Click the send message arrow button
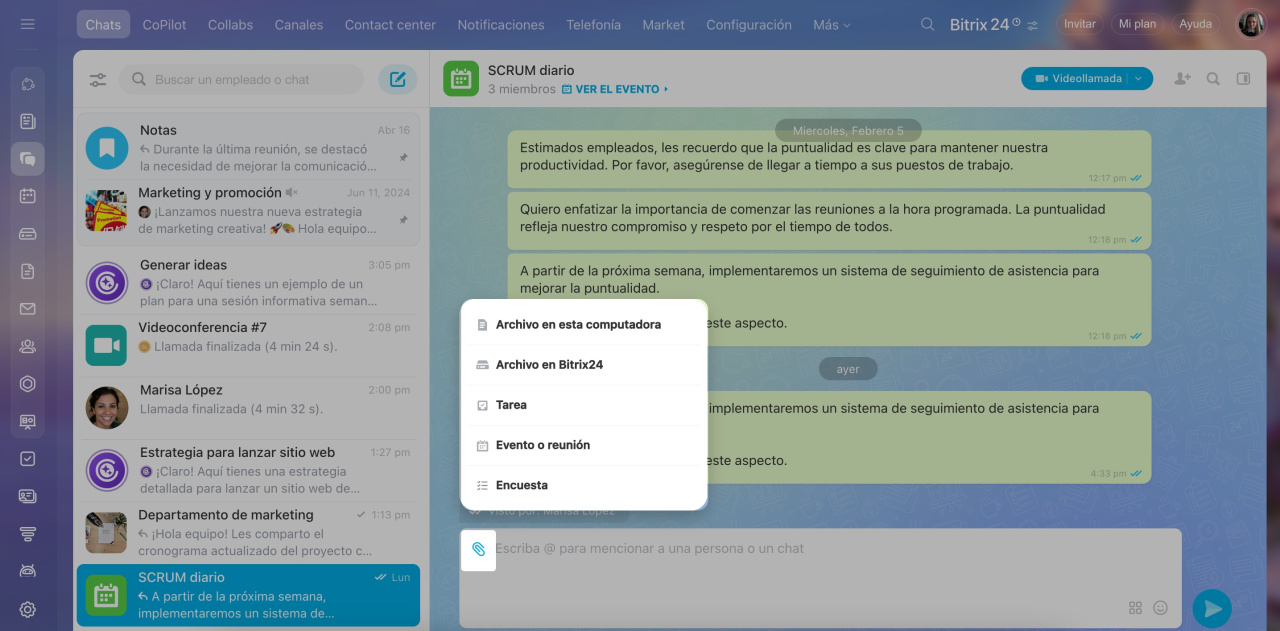This screenshot has height=631, width=1280. coord(1212,608)
